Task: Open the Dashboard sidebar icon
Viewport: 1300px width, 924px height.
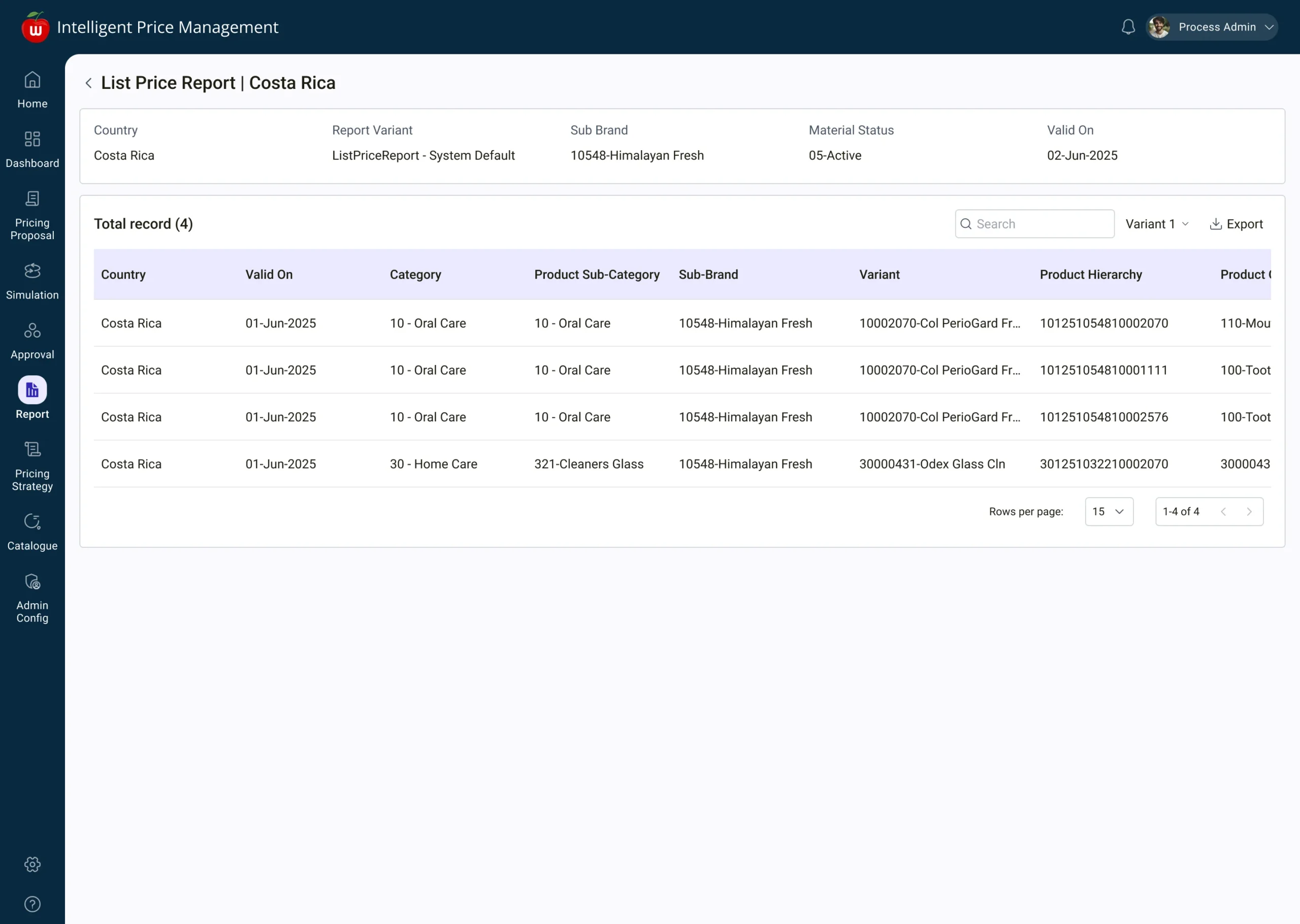Action: [x=32, y=140]
